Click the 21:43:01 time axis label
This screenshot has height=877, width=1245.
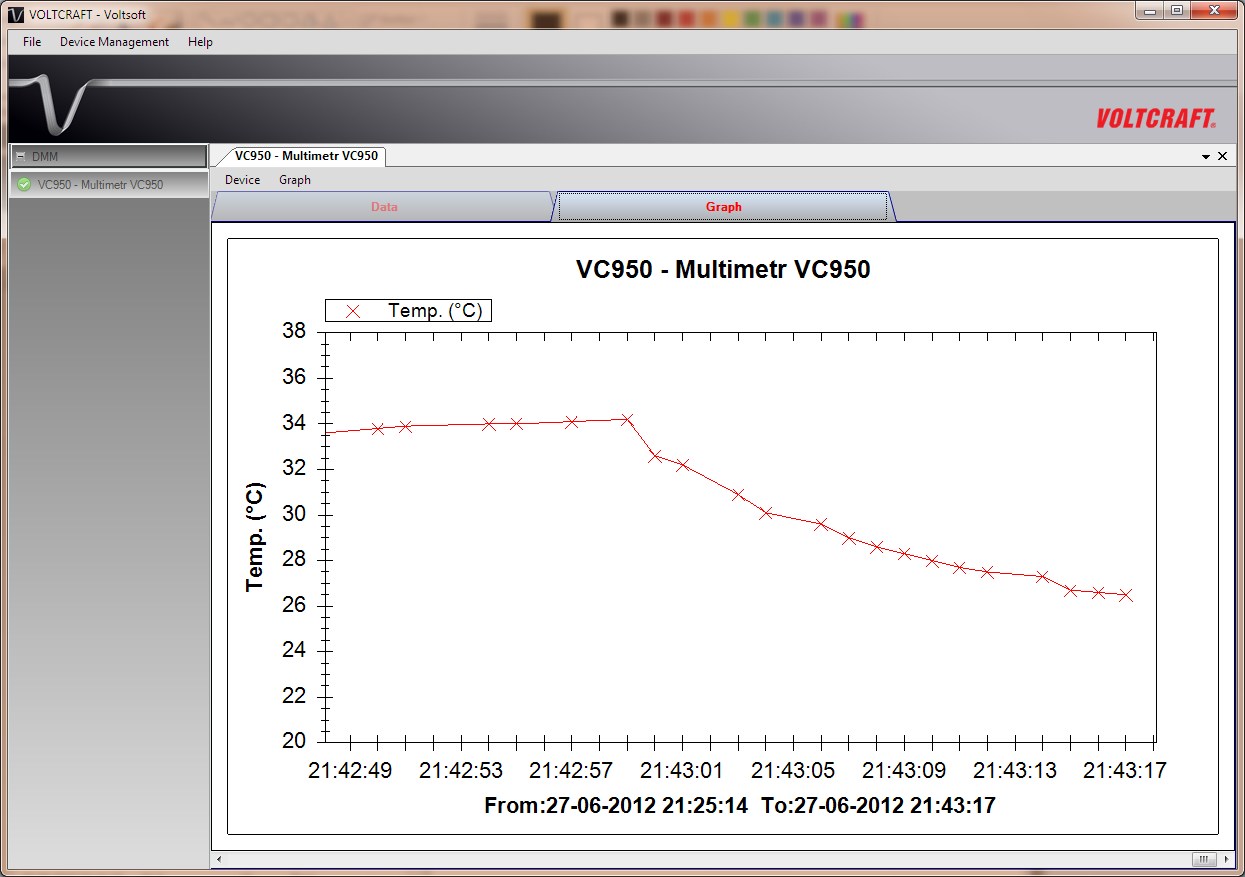(681, 771)
